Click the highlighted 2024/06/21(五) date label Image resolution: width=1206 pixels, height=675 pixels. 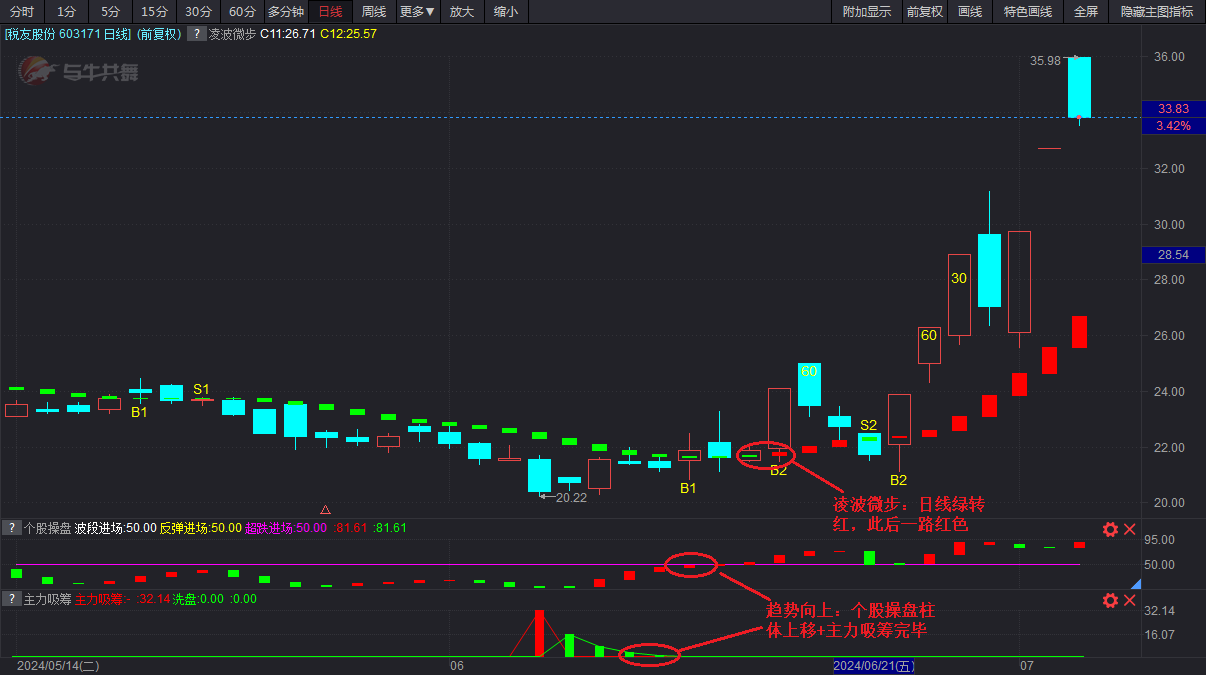click(x=874, y=665)
